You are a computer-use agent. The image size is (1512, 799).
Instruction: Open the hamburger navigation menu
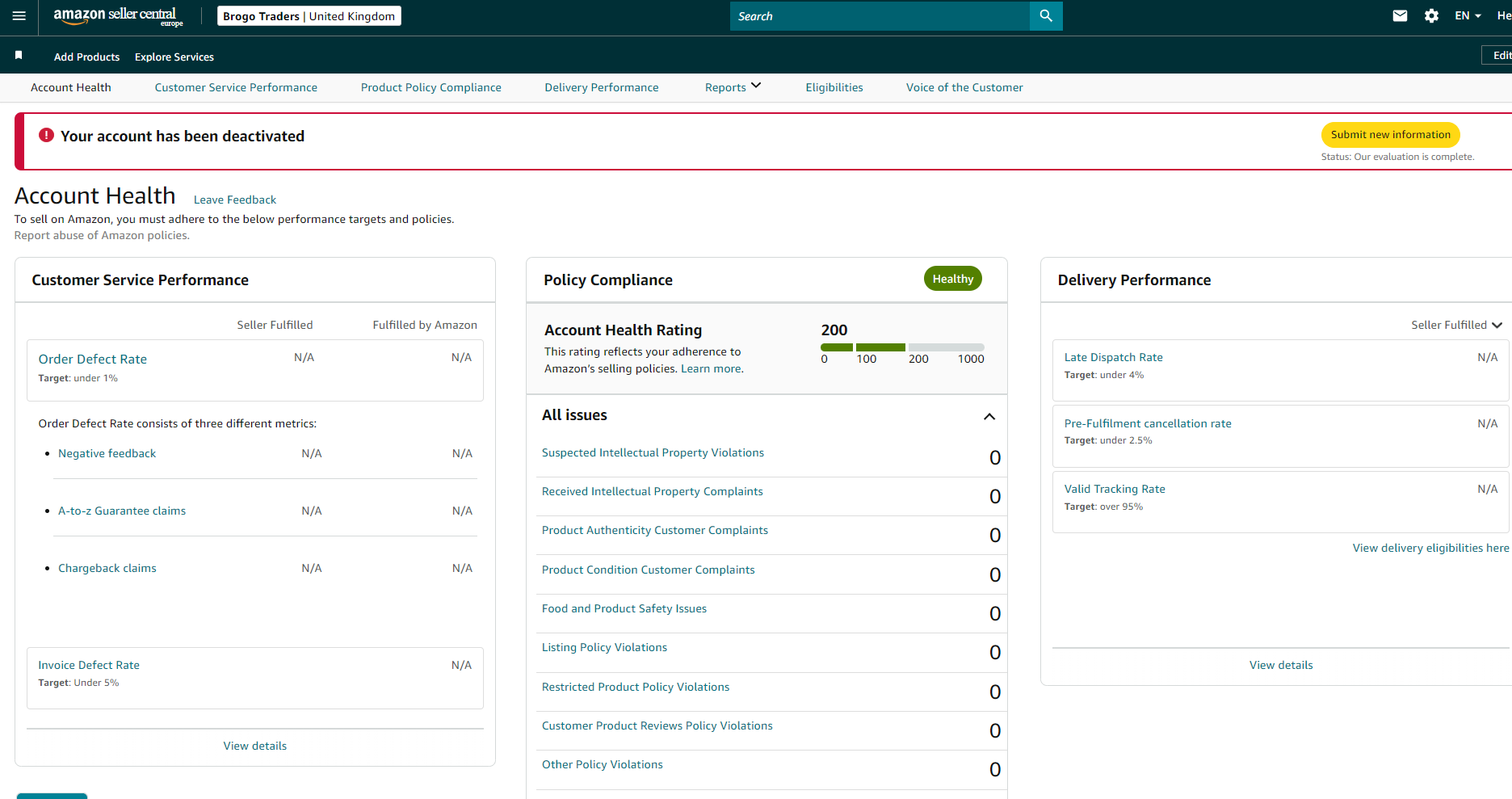tap(19, 16)
